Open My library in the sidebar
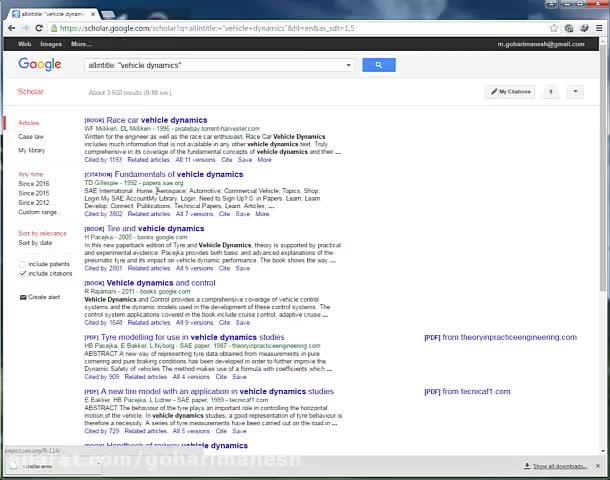 click(32, 150)
